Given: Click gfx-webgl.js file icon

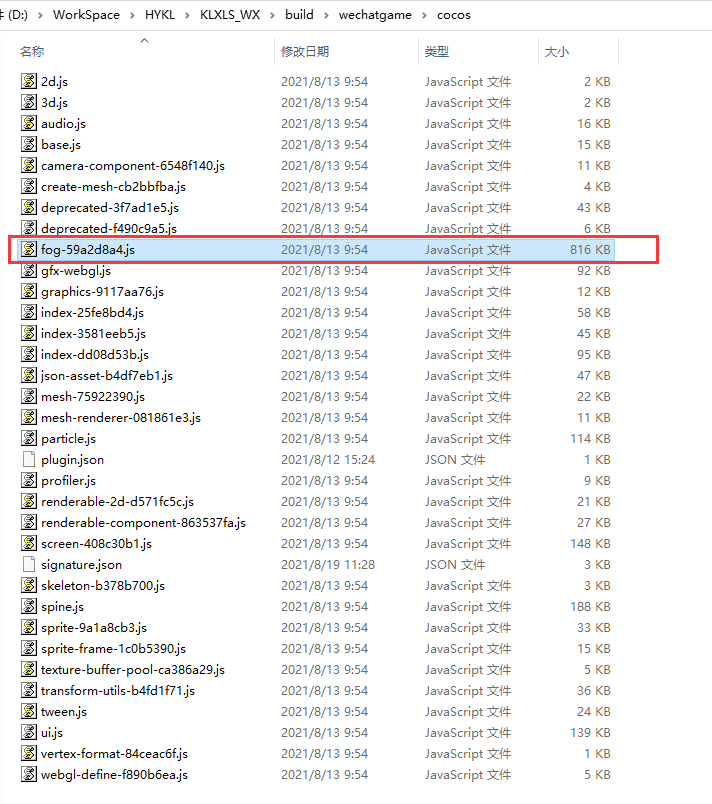Looking at the screenshot, I should tap(29, 270).
